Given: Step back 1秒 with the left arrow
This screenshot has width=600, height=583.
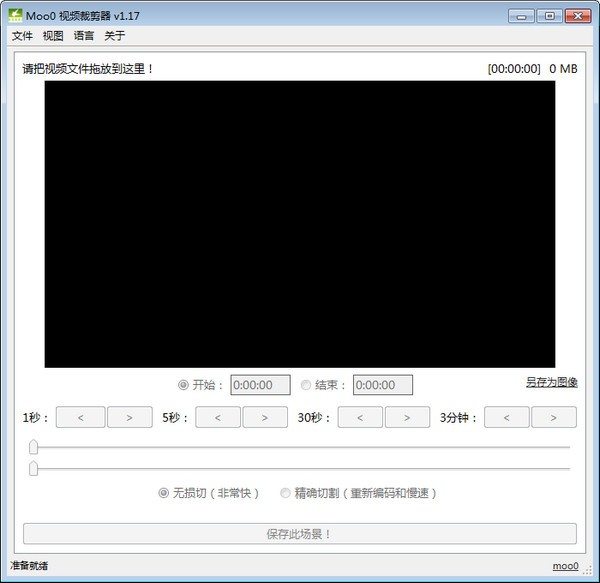Looking at the screenshot, I should tap(80, 417).
